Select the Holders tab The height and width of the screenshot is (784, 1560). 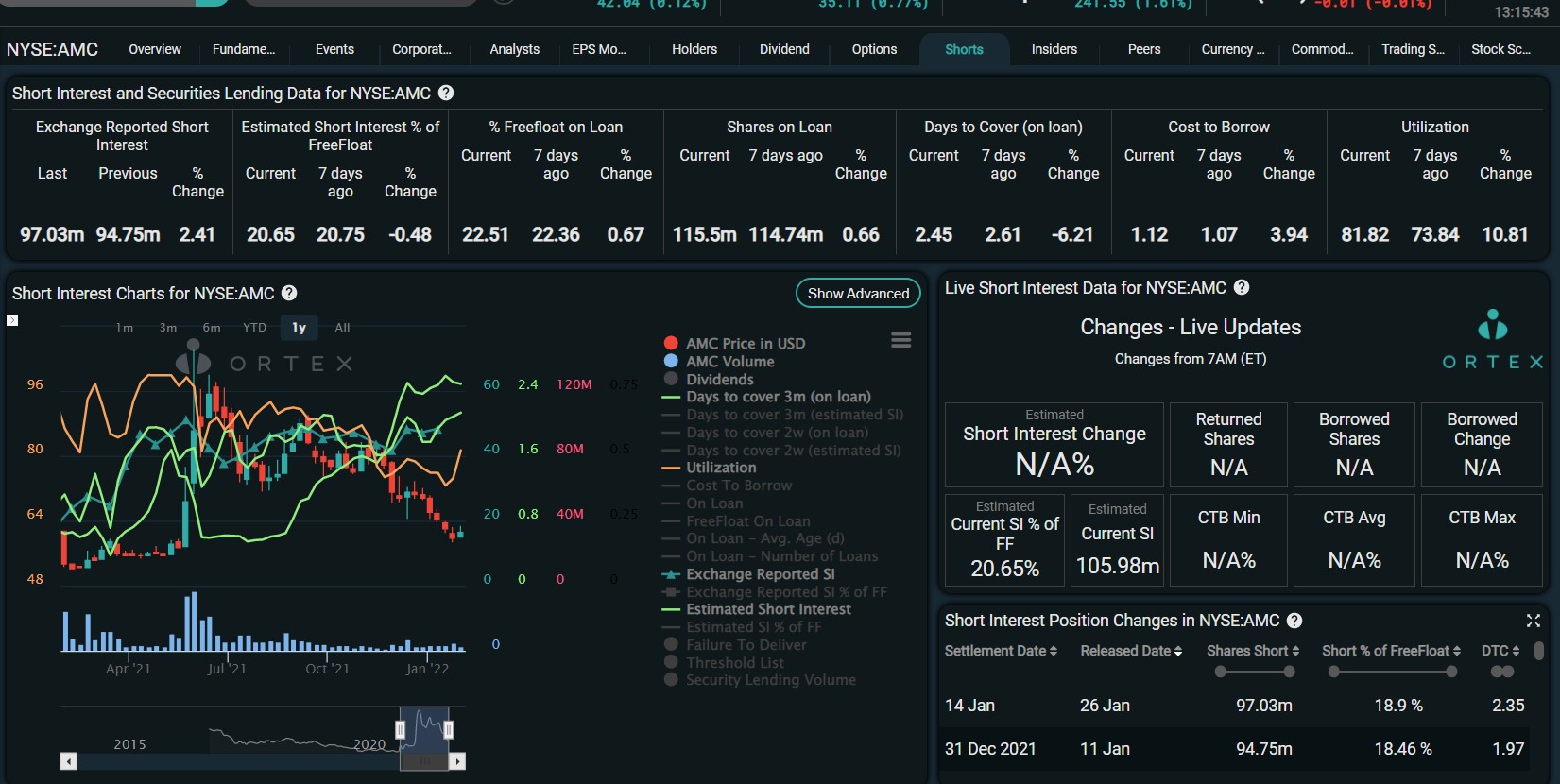[694, 49]
